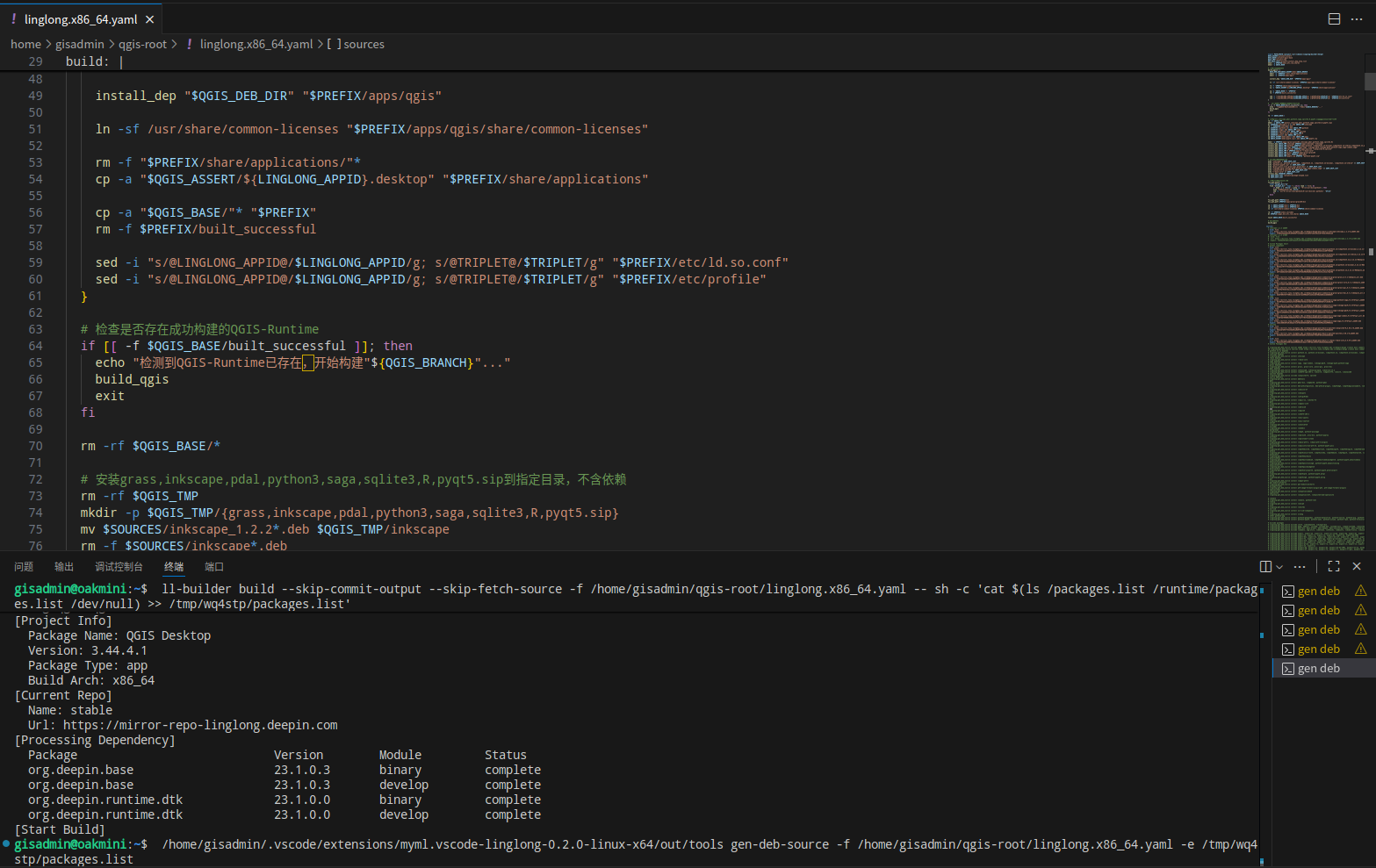Click '[Start Build]' terminal line
This screenshot has height=868, width=1376.
59,829
